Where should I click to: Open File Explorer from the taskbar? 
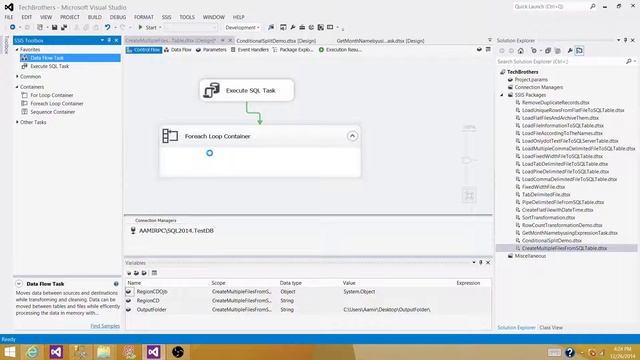point(104,352)
